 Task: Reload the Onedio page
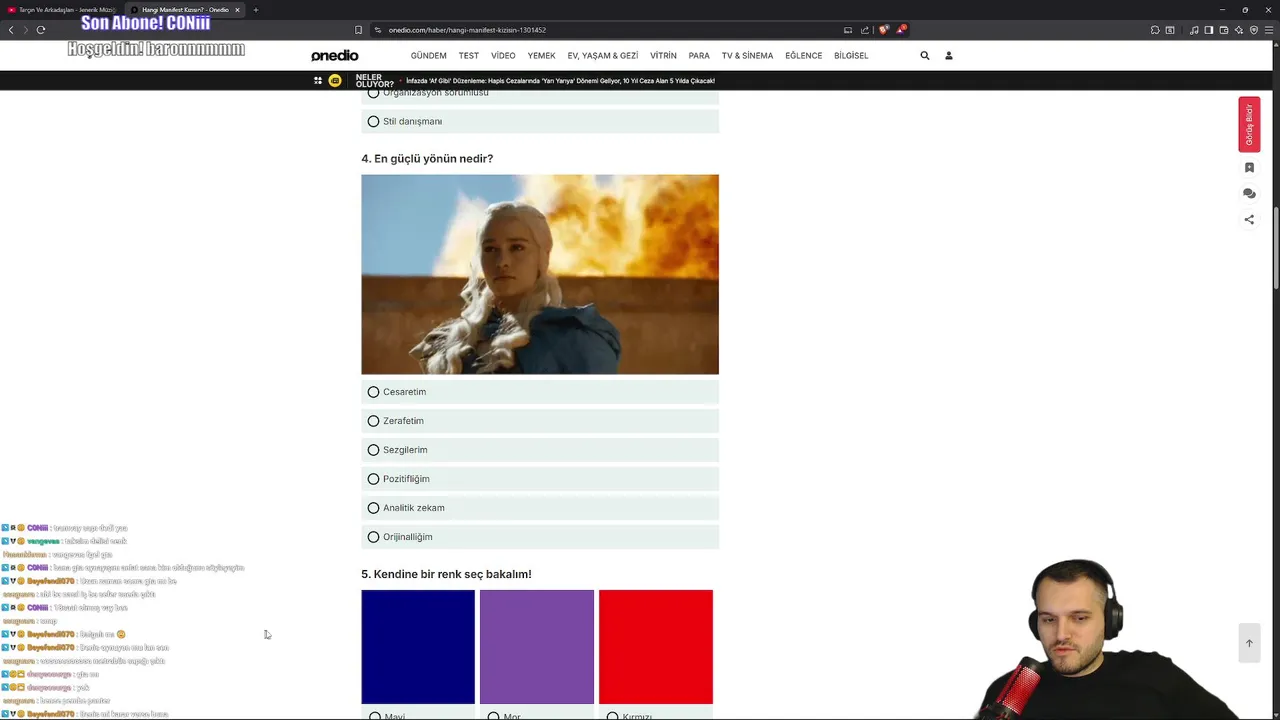[x=41, y=30]
